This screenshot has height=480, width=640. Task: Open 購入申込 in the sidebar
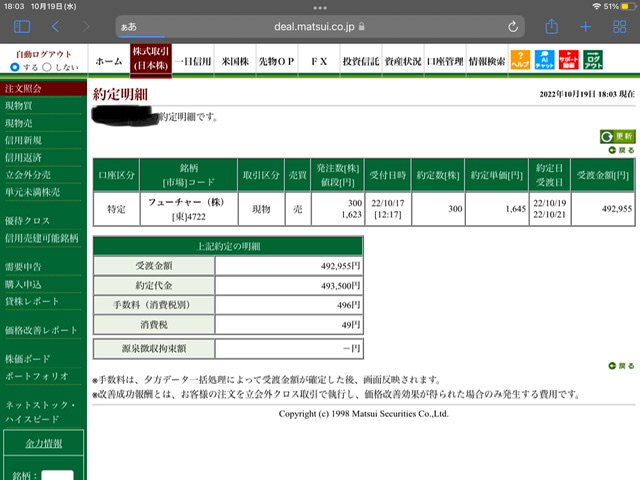(23, 284)
